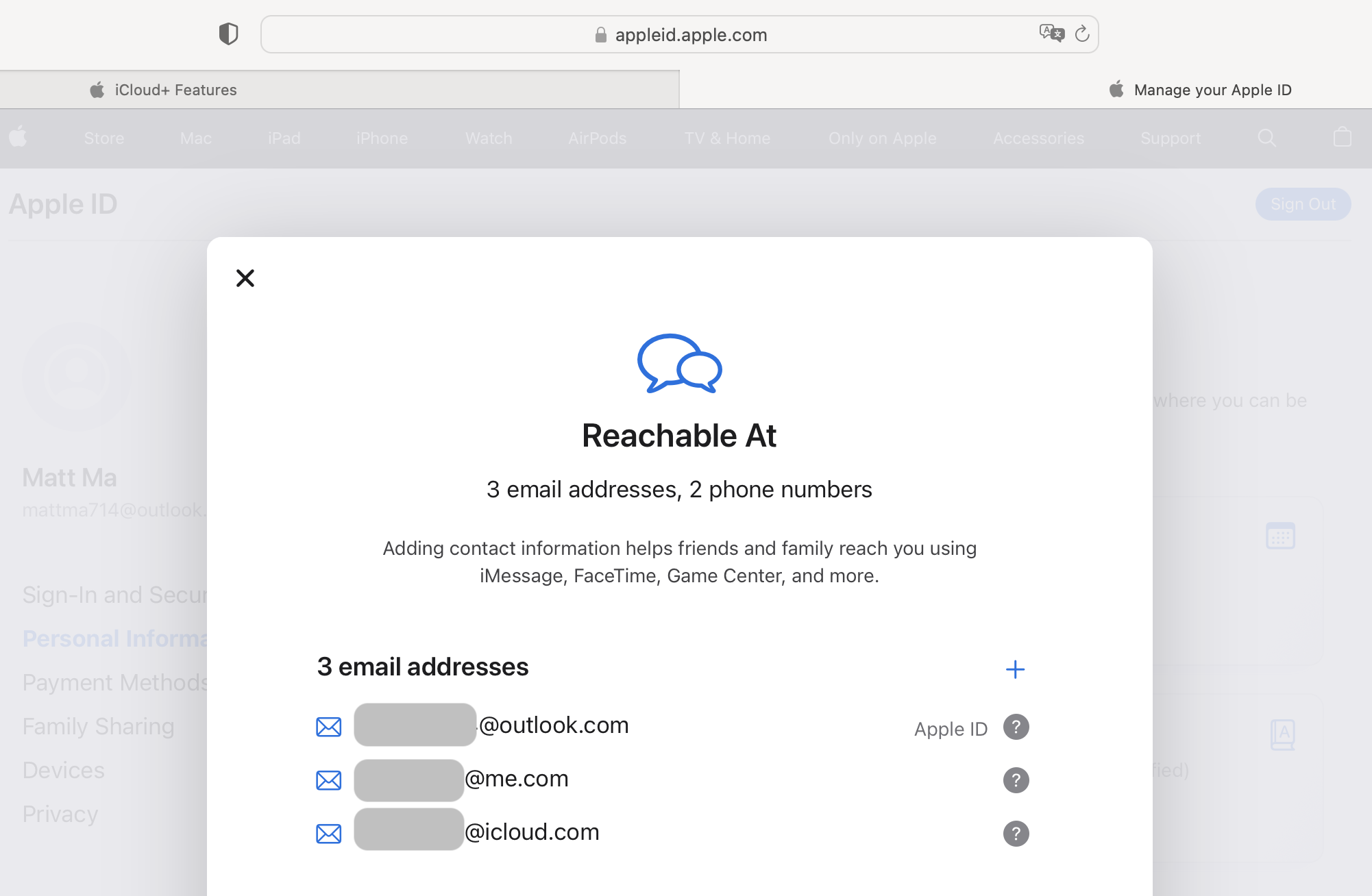Open the shopping bag icon
This screenshot has width=1372, height=896.
1342,138
